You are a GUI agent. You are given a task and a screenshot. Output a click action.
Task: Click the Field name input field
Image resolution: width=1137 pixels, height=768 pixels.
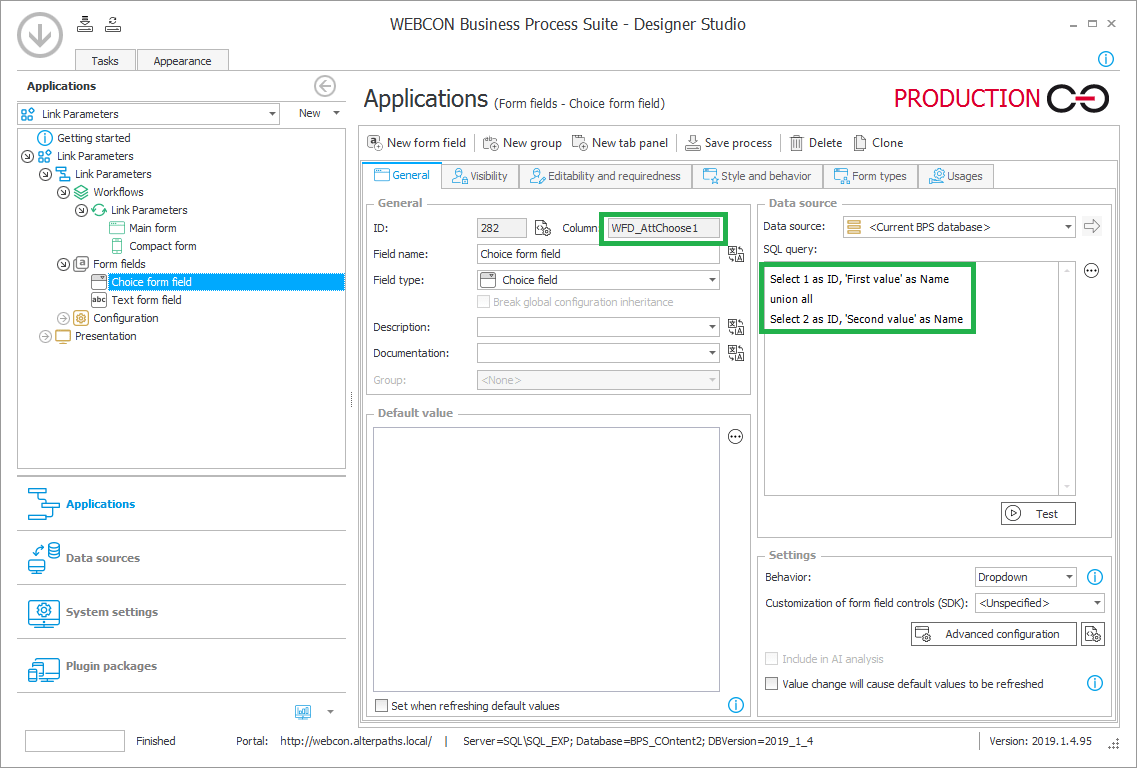coord(597,254)
